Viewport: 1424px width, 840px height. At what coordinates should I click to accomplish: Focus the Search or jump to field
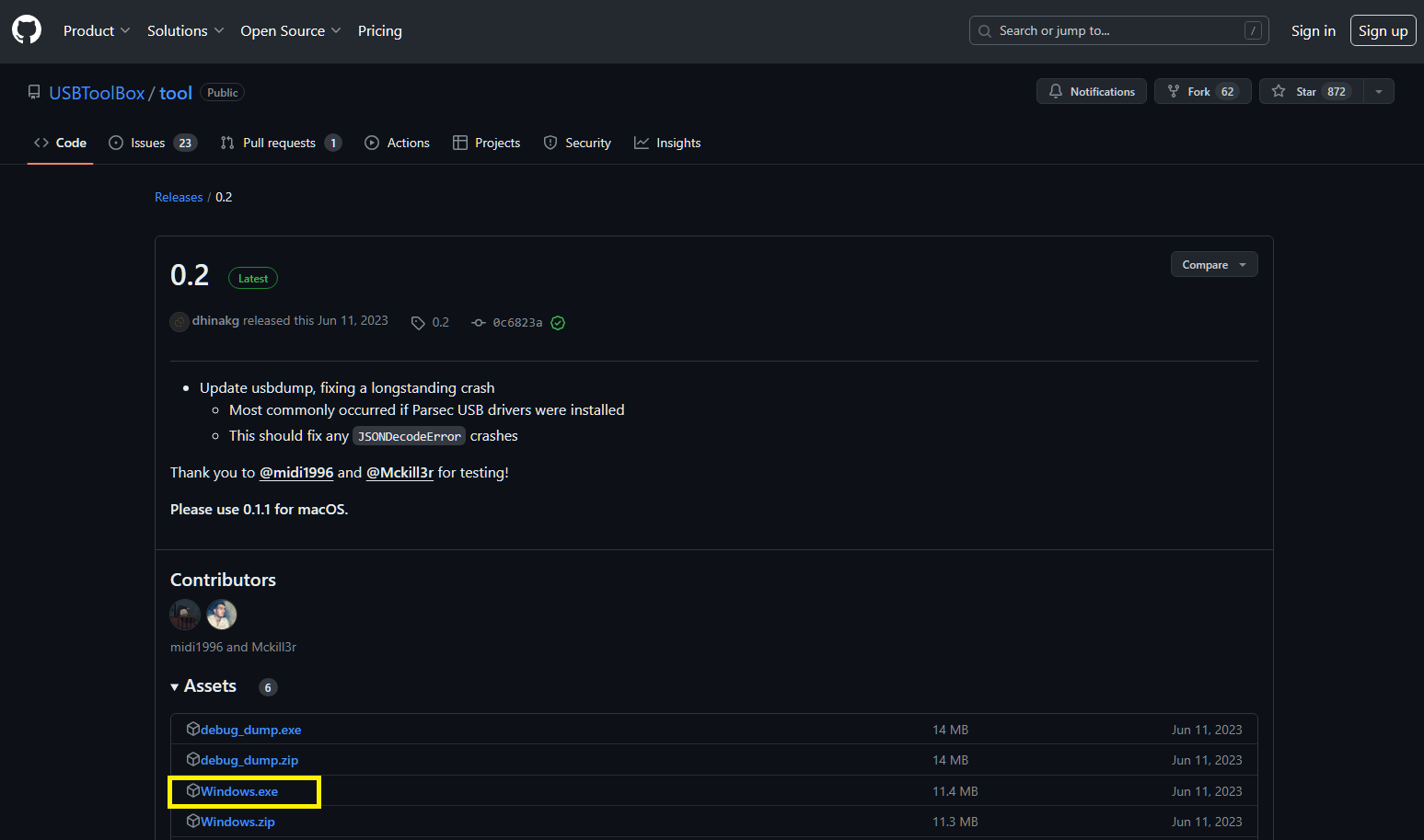pyautogui.click(x=1118, y=30)
